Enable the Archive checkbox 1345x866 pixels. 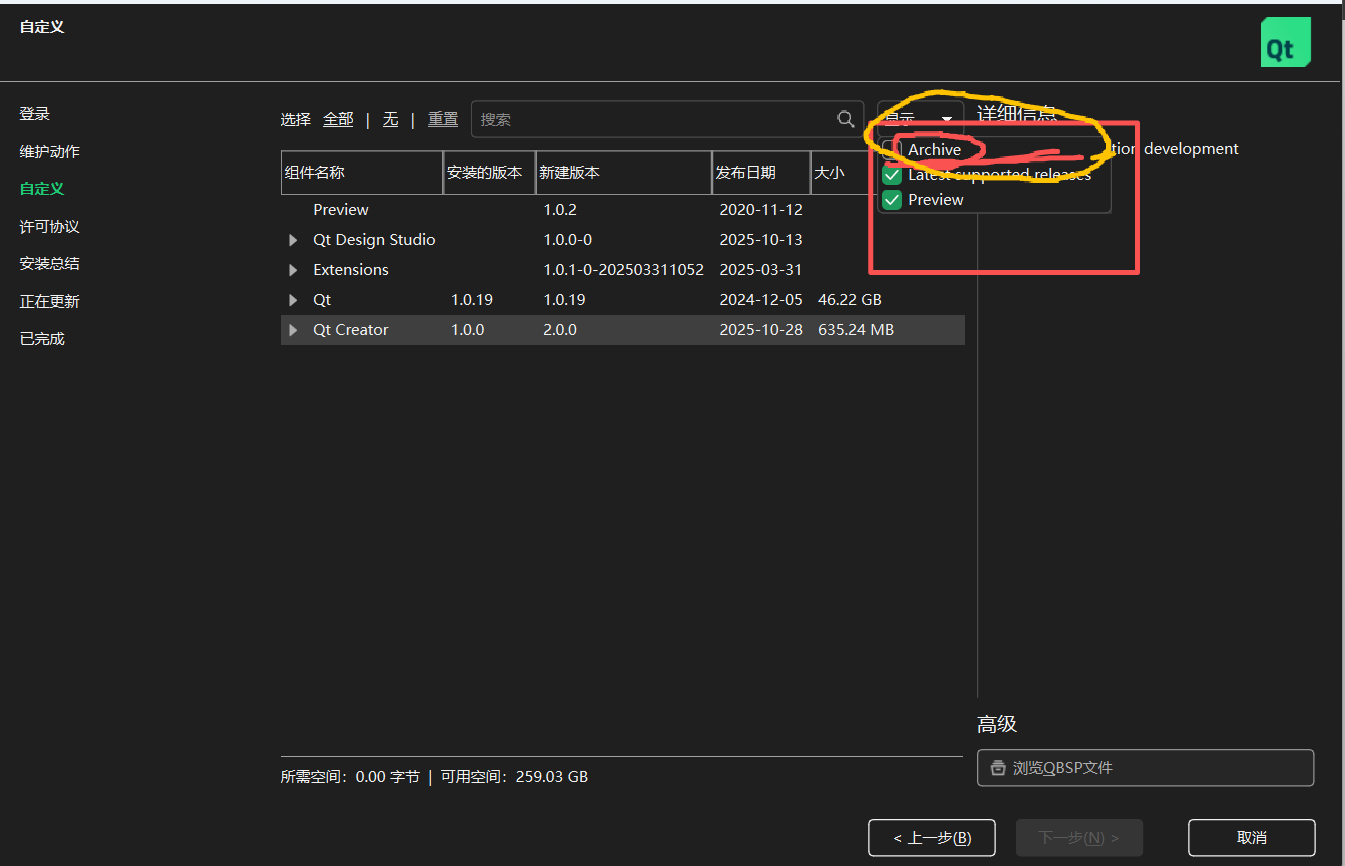pos(892,149)
